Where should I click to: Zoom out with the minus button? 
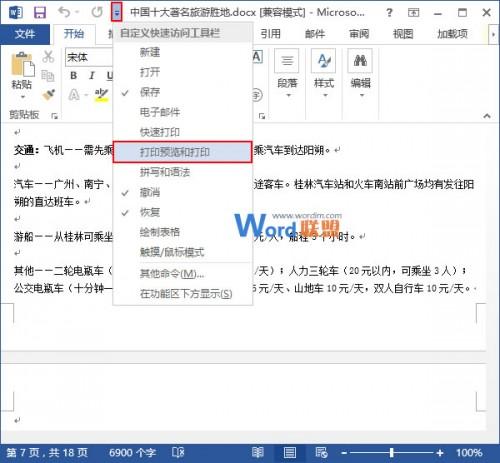(x=344, y=453)
